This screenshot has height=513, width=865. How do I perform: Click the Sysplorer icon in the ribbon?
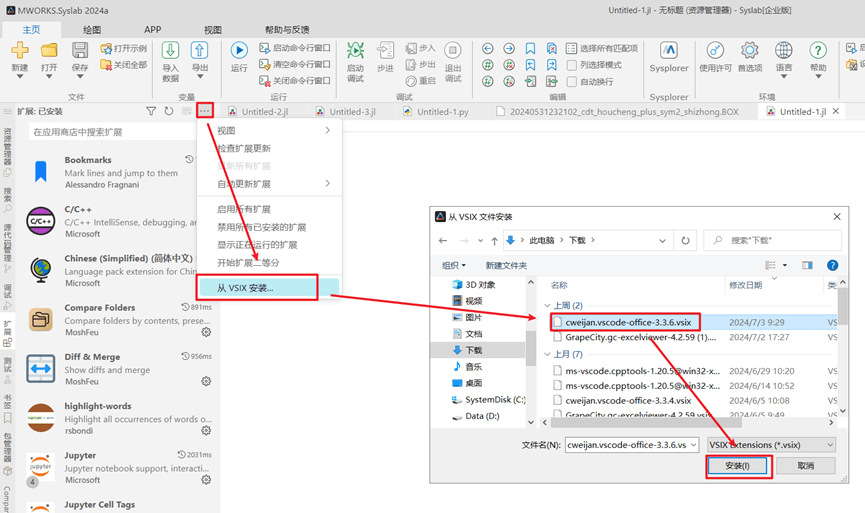click(x=669, y=50)
